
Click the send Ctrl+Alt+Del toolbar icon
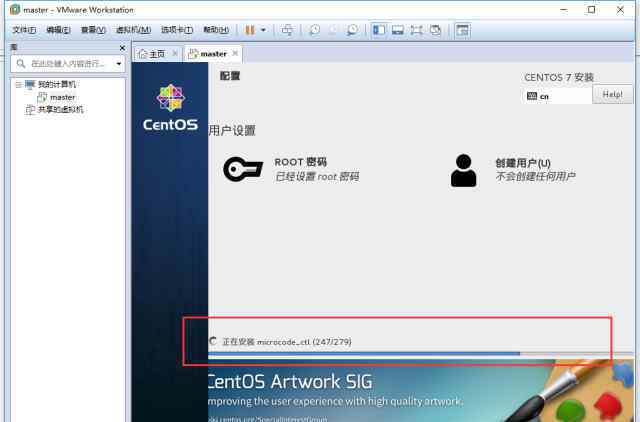coord(287,30)
